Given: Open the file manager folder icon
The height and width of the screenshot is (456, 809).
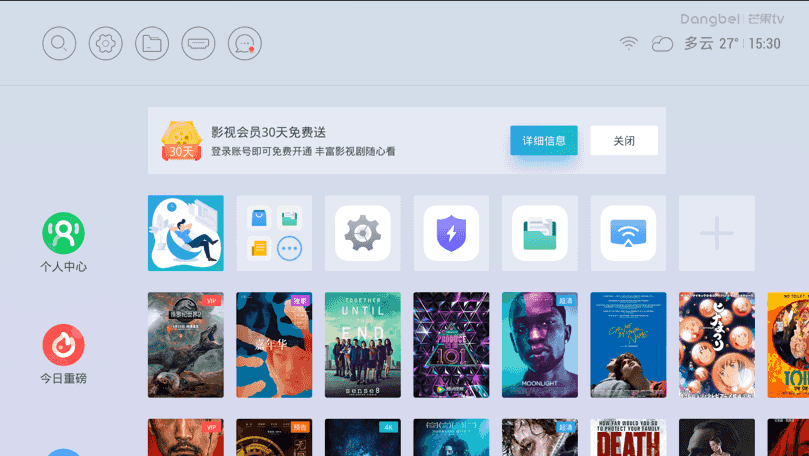Looking at the screenshot, I should click(x=152, y=43).
